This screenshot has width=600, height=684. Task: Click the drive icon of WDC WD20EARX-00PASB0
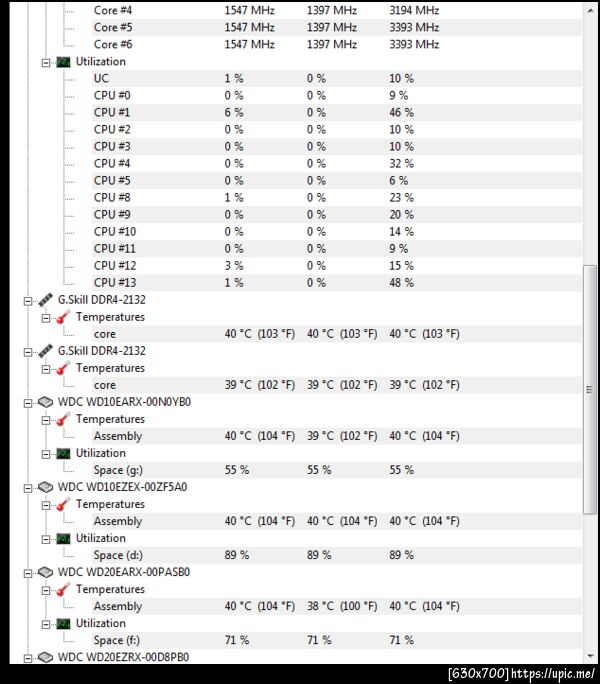[x=45, y=572]
